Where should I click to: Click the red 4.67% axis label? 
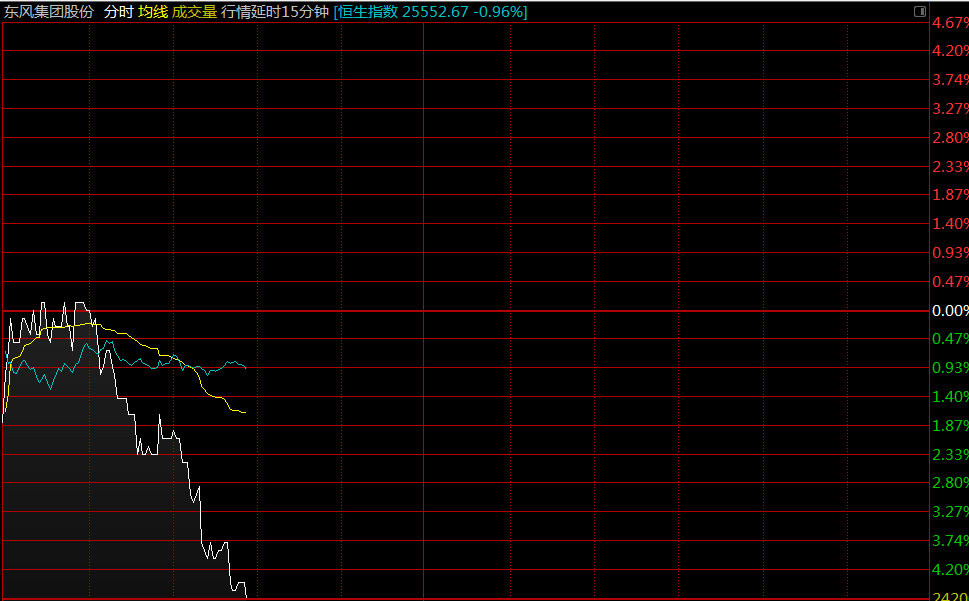coord(949,23)
